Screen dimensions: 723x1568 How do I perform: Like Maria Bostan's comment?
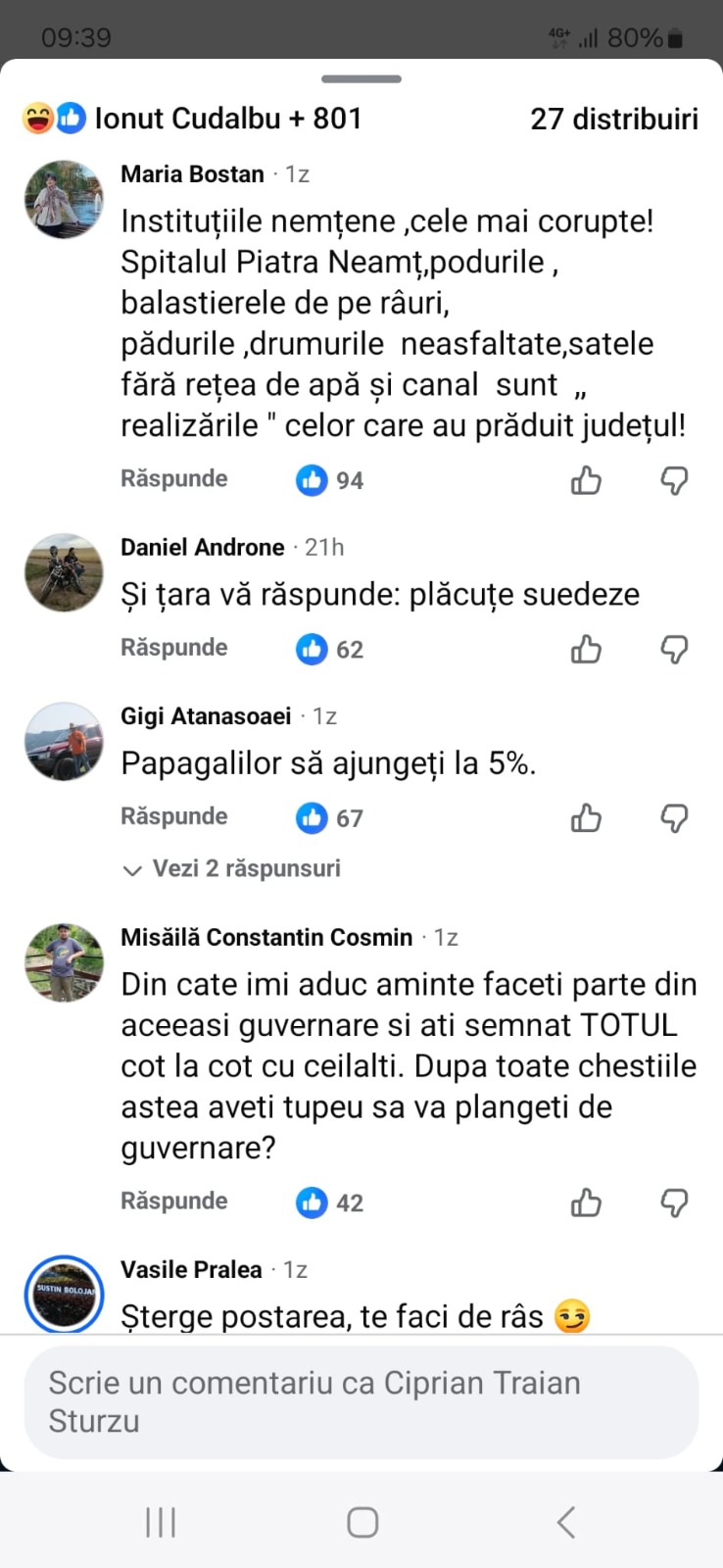tap(586, 480)
